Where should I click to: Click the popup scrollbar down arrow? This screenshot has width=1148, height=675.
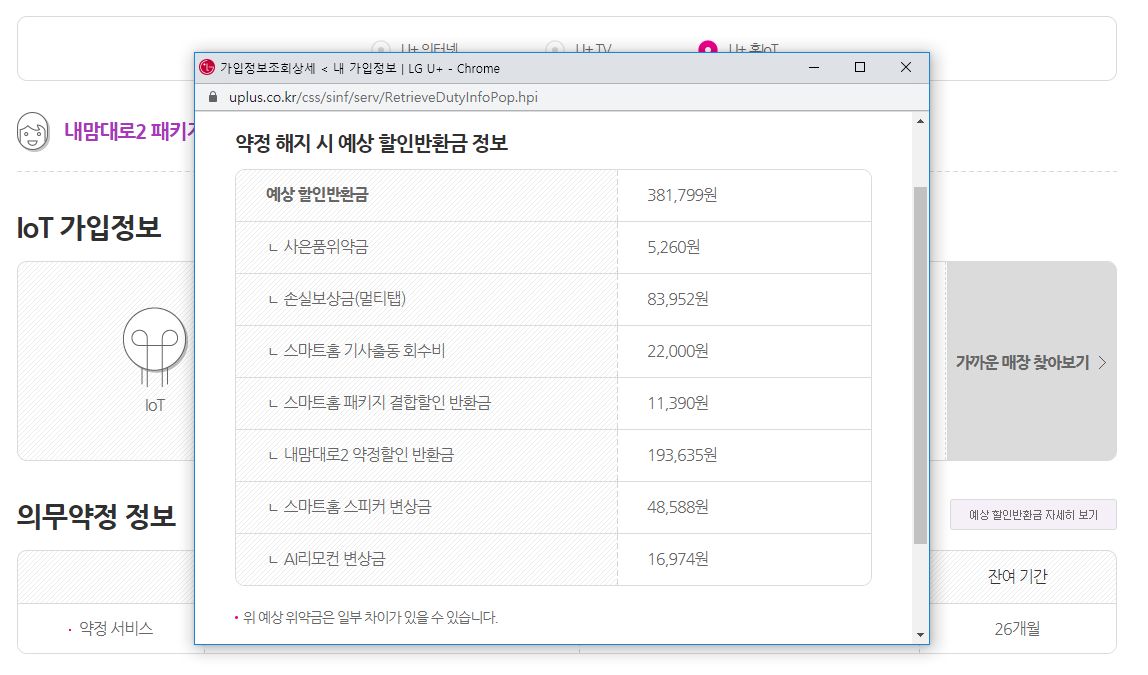click(x=919, y=634)
